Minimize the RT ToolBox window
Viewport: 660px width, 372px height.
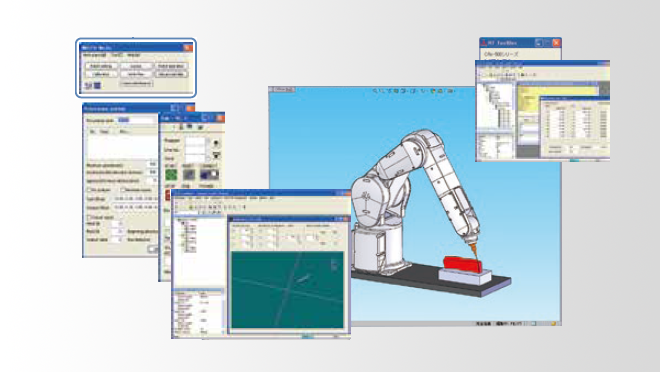coord(538,43)
